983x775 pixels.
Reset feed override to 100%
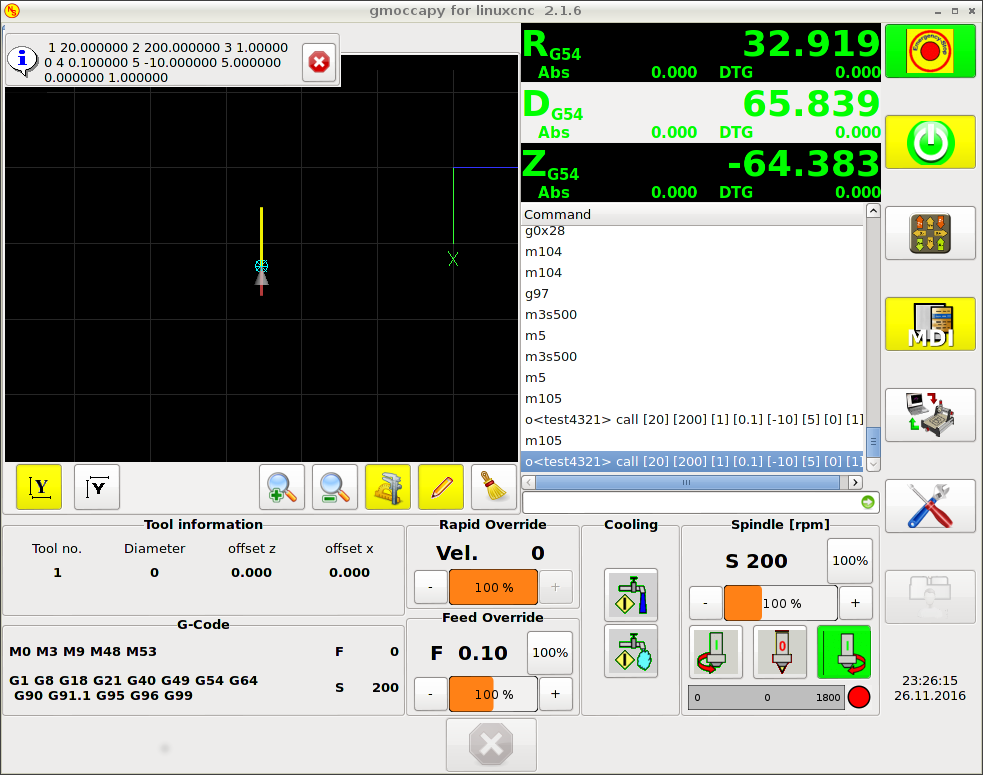[x=550, y=653]
